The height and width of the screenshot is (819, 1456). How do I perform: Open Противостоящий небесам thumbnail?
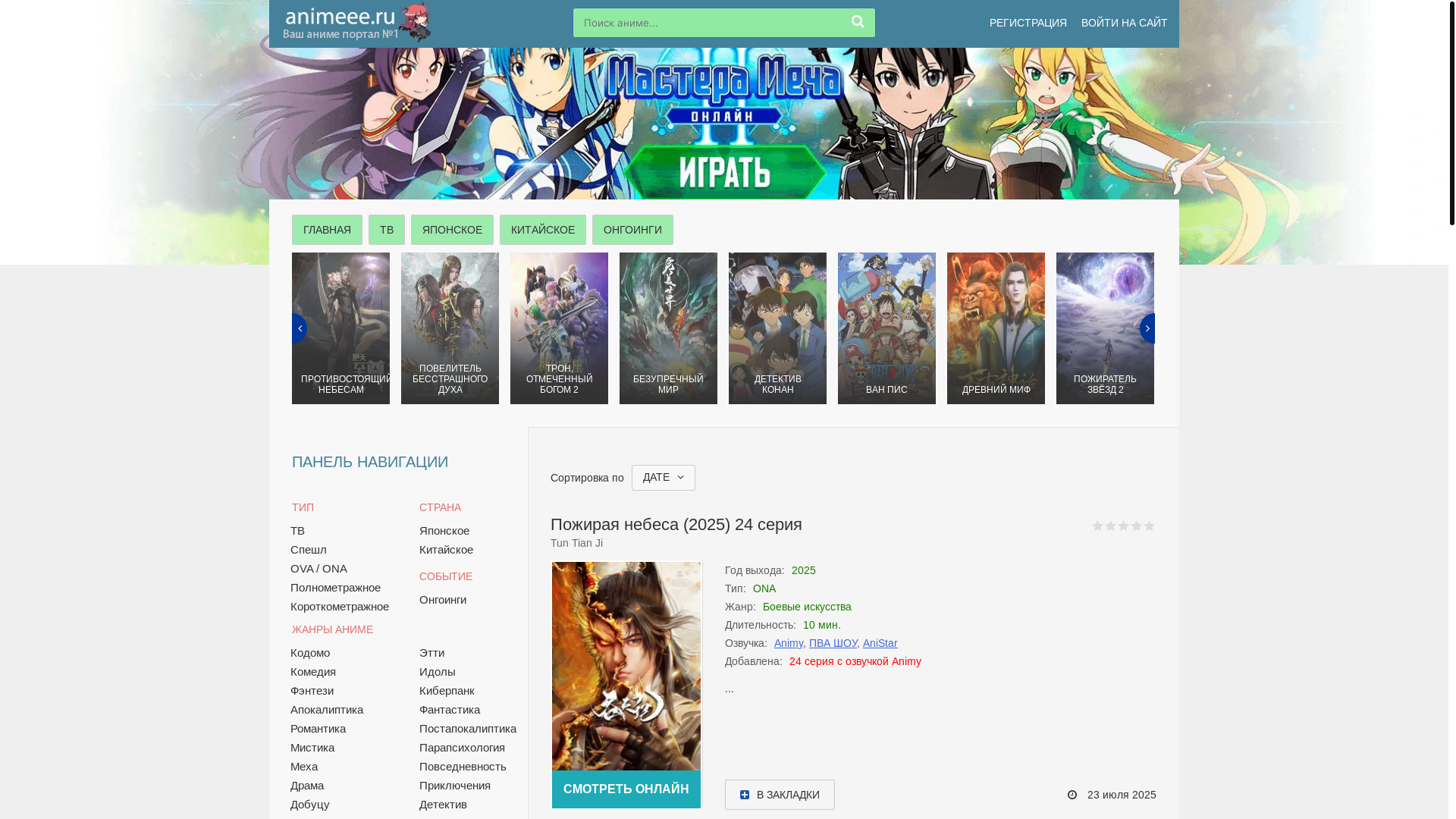coord(340,328)
